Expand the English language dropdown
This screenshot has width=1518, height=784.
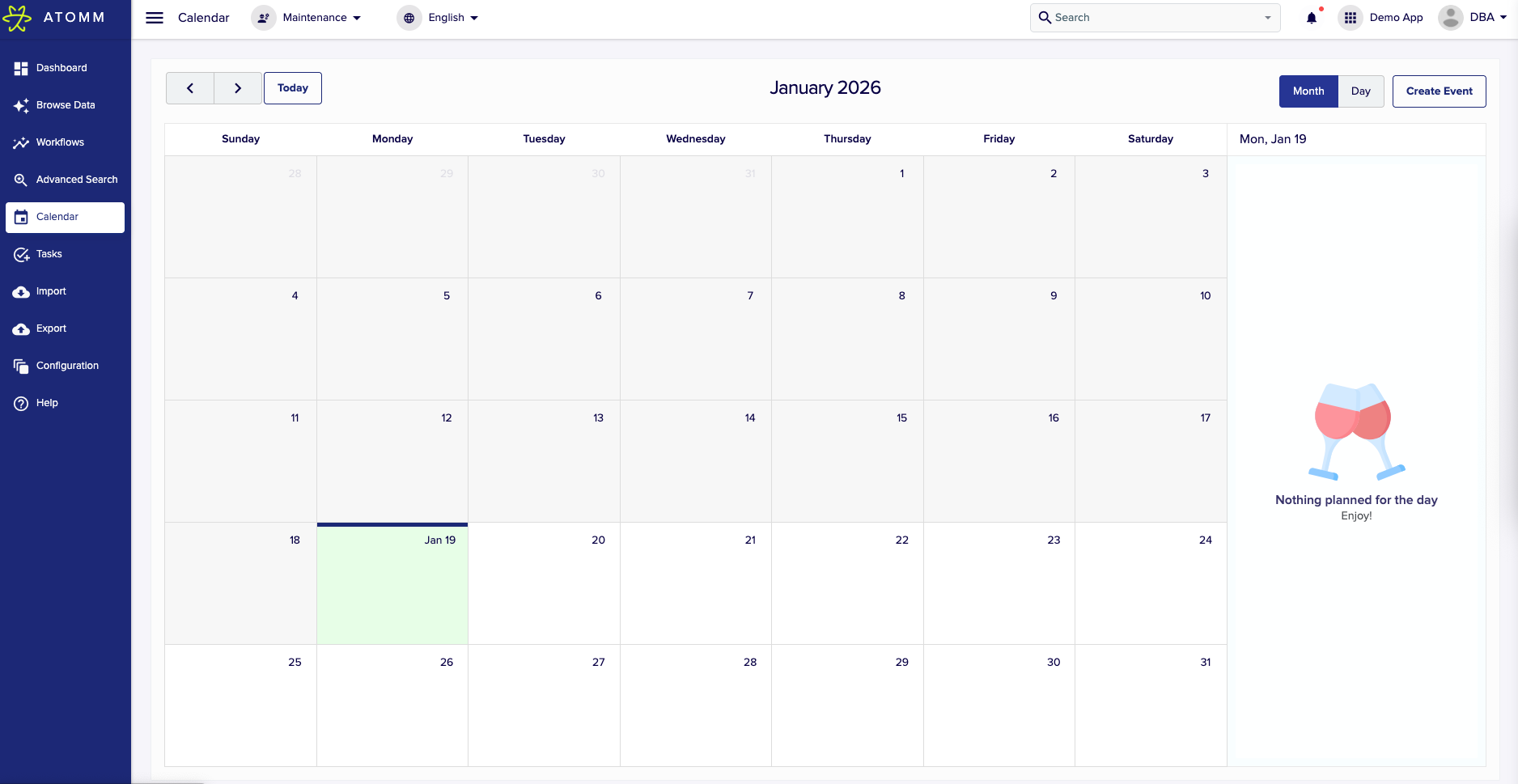click(444, 17)
